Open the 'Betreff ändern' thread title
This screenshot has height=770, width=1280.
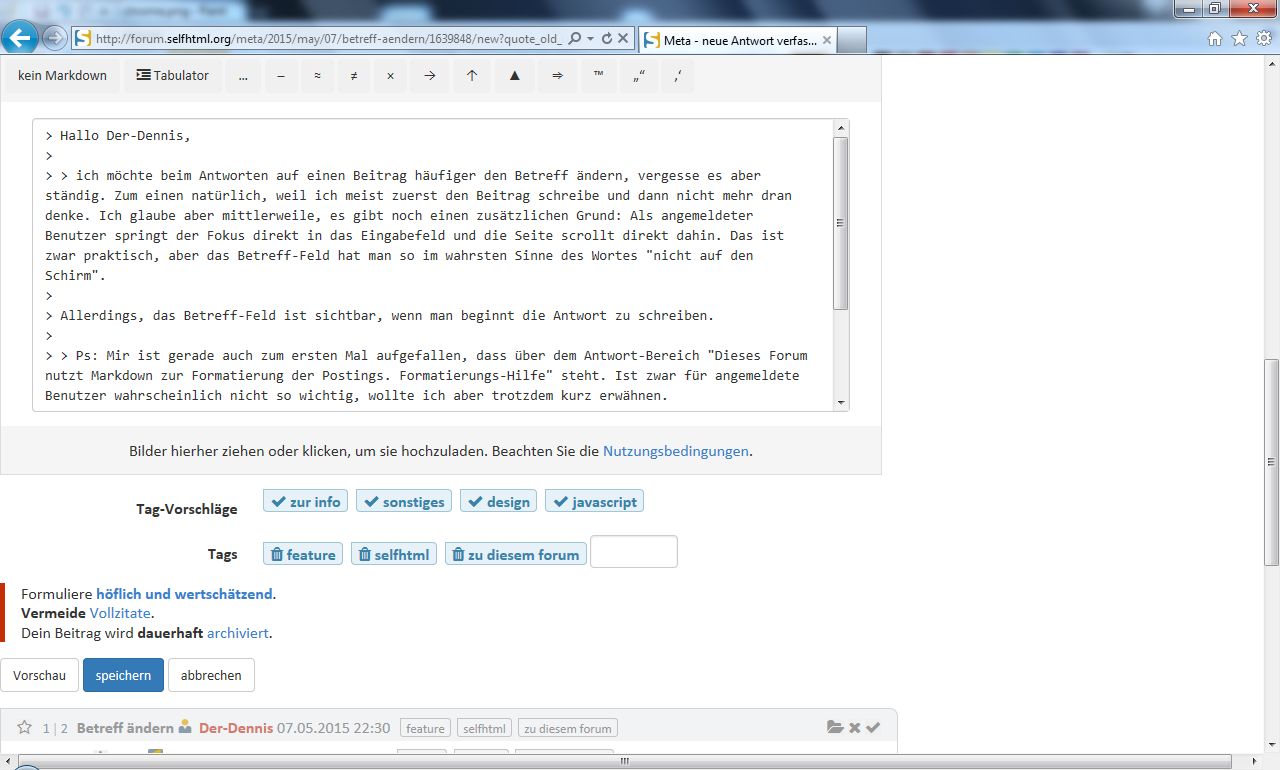pyautogui.click(x=125, y=728)
